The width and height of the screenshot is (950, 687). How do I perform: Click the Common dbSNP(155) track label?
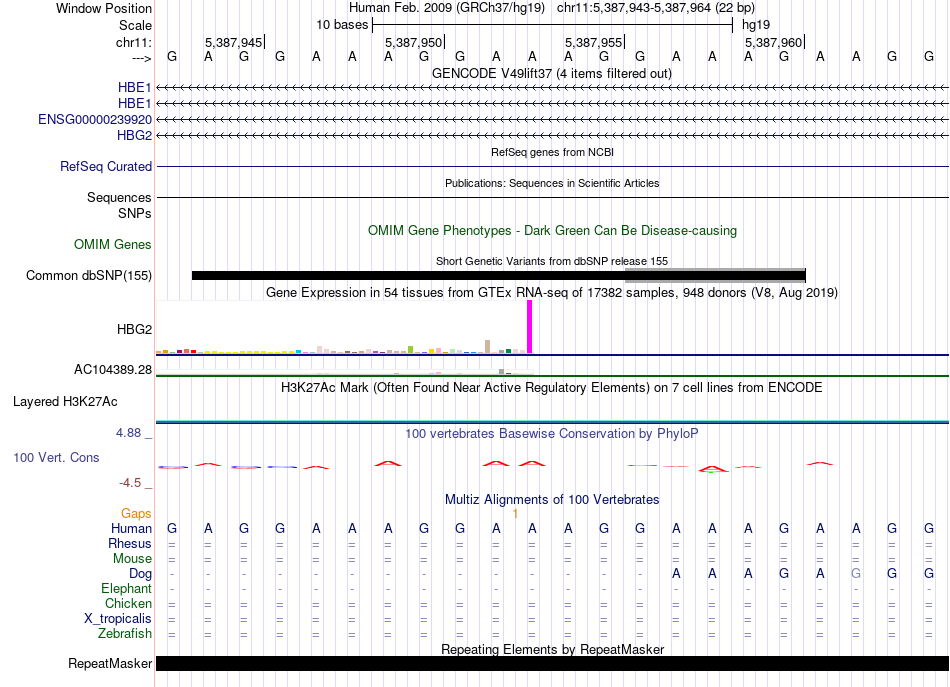(x=88, y=276)
